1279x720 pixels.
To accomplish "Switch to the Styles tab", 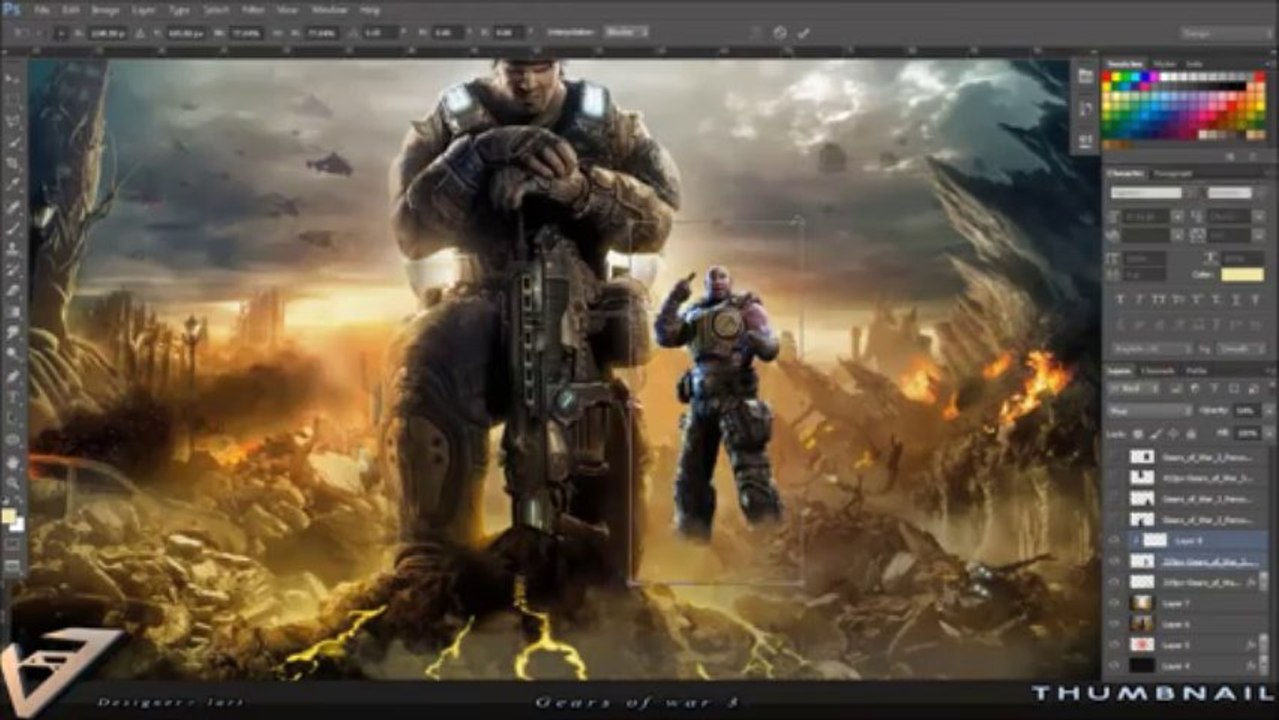I will coord(1164,64).
